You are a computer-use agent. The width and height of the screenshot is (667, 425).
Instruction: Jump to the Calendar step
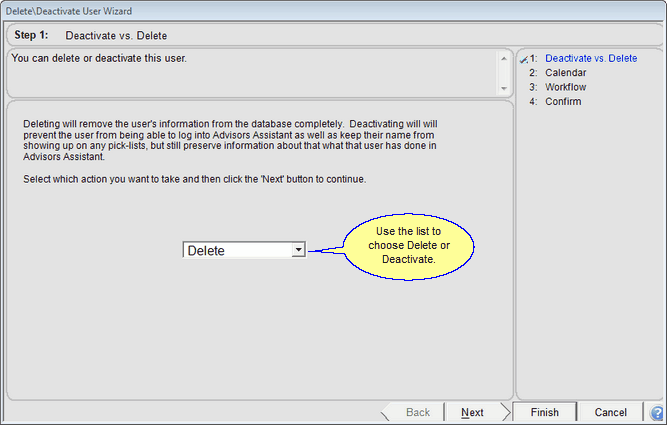tap(565, 72)
